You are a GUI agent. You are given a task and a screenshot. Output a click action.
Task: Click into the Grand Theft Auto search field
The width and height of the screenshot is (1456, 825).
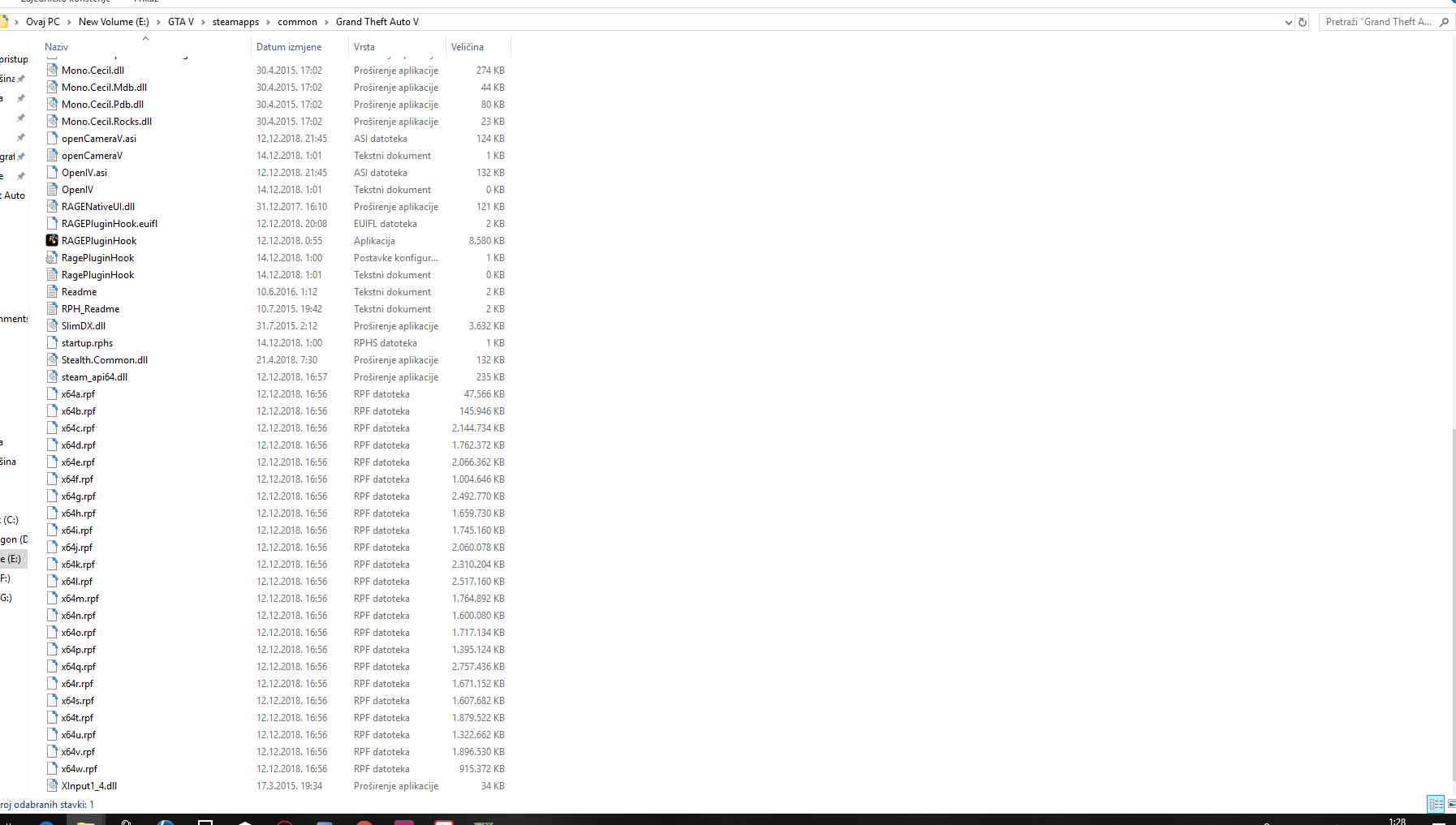pyautogui.click(x=1378, y=22)
